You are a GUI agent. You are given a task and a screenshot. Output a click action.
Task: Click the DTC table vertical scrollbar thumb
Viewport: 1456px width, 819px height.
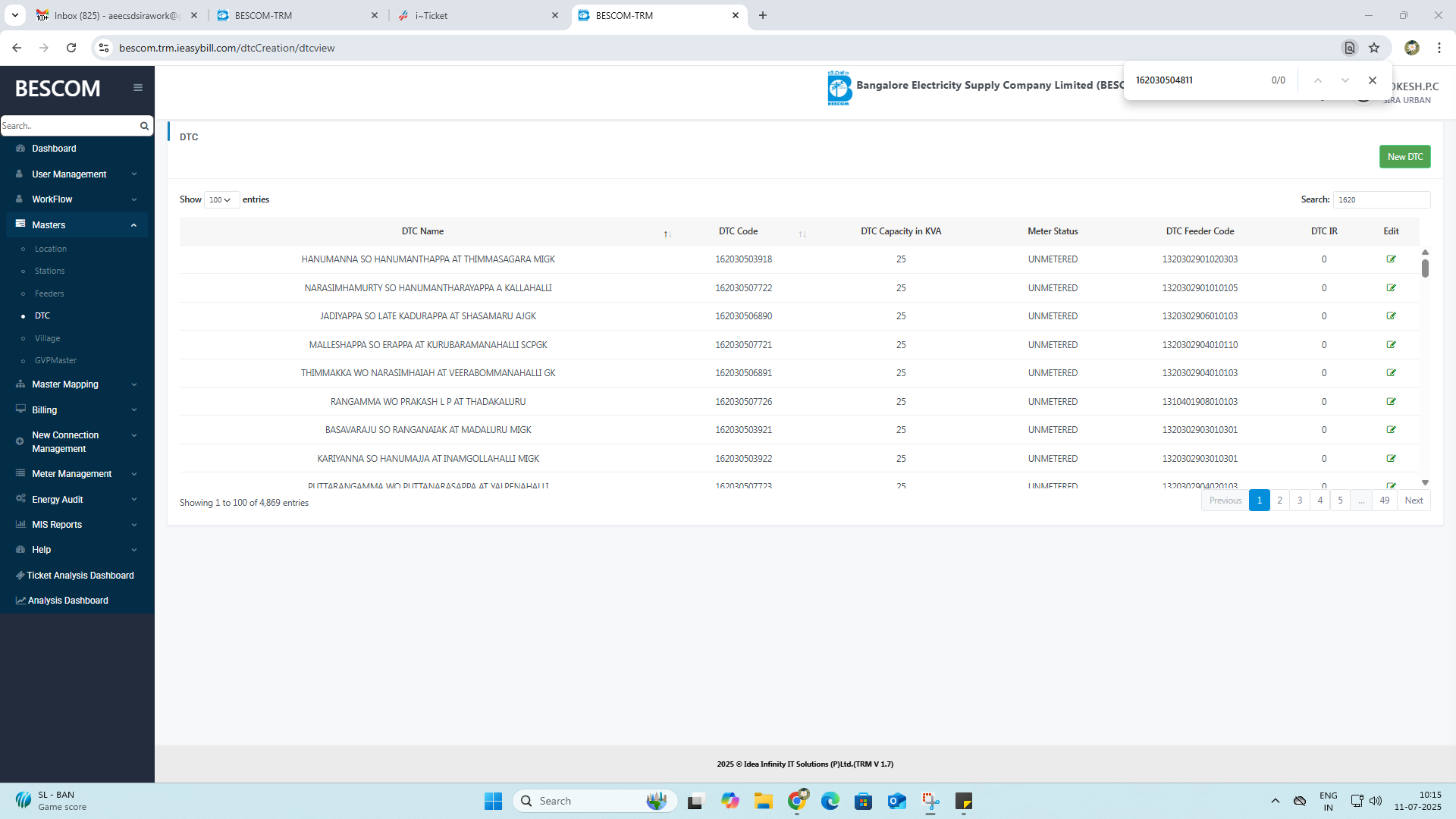click(1425, 268)
